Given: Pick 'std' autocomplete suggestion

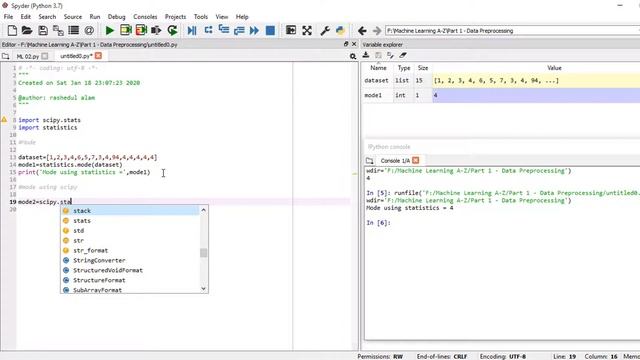Looking at the screenshot, I should click(130, 231).
